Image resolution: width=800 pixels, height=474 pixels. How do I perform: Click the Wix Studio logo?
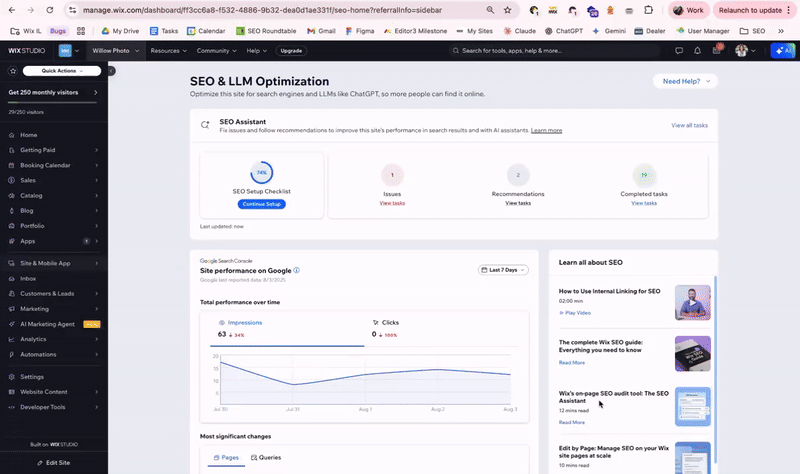pos(27,51)
